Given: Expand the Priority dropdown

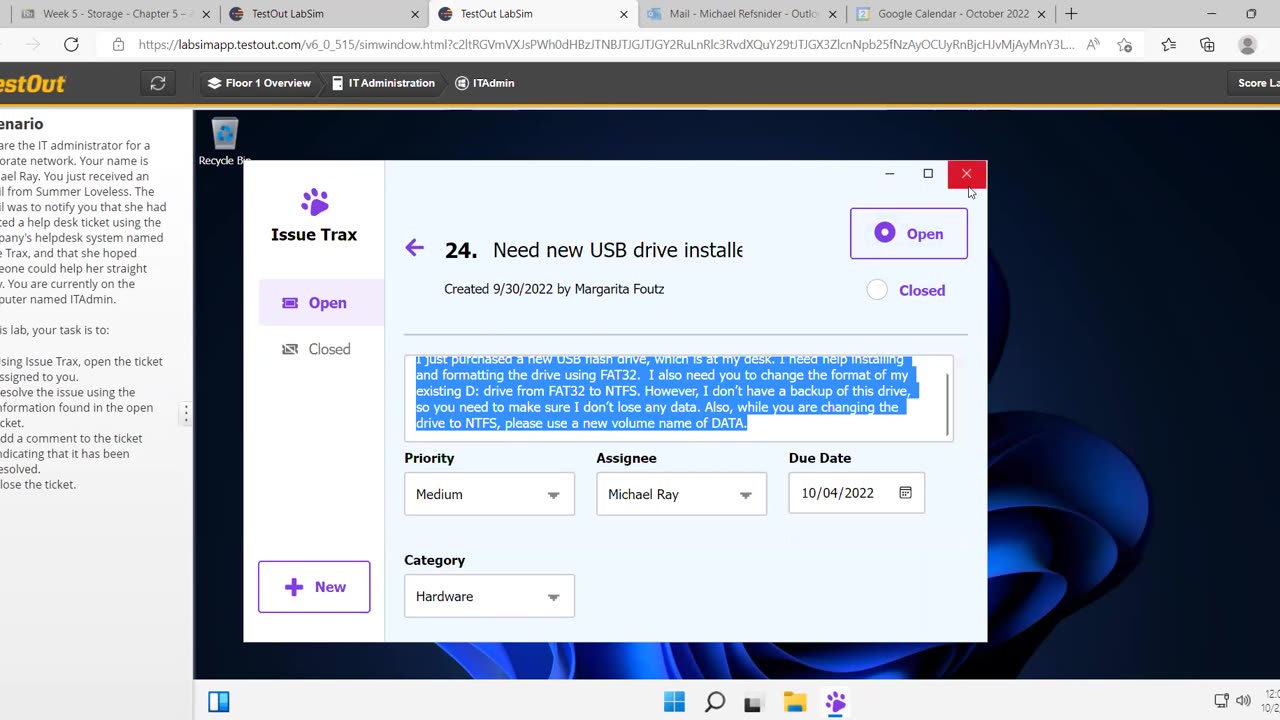Looking at the screenshot, I should point(489,494).
